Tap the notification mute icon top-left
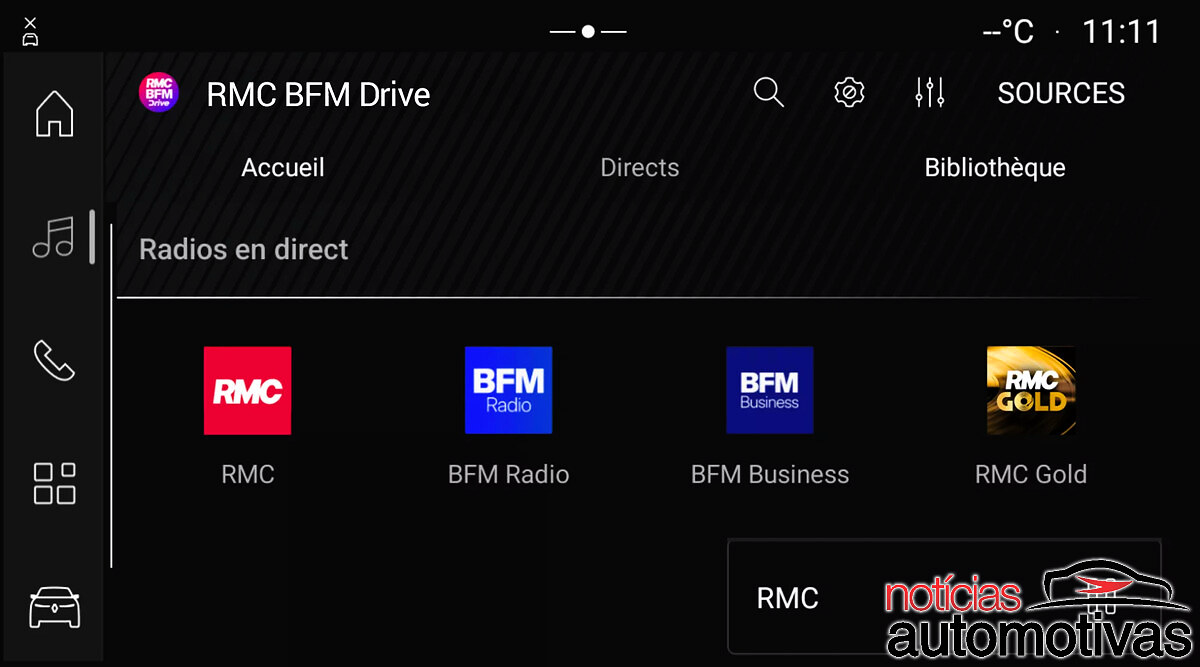 tap(29, 31)
